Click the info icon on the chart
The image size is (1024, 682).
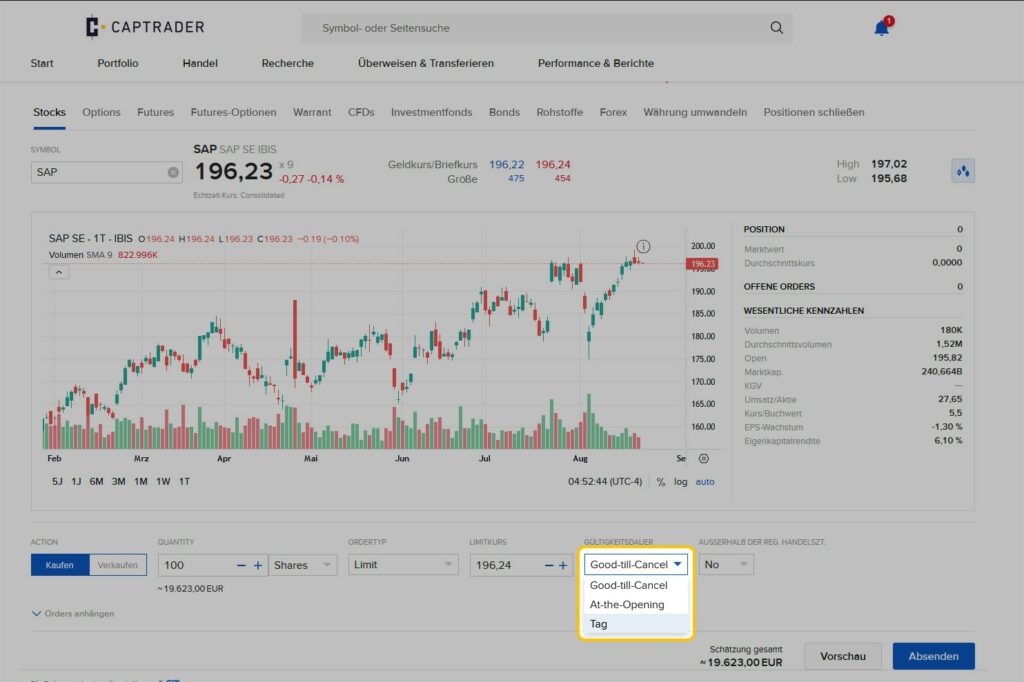coord(643,246)
